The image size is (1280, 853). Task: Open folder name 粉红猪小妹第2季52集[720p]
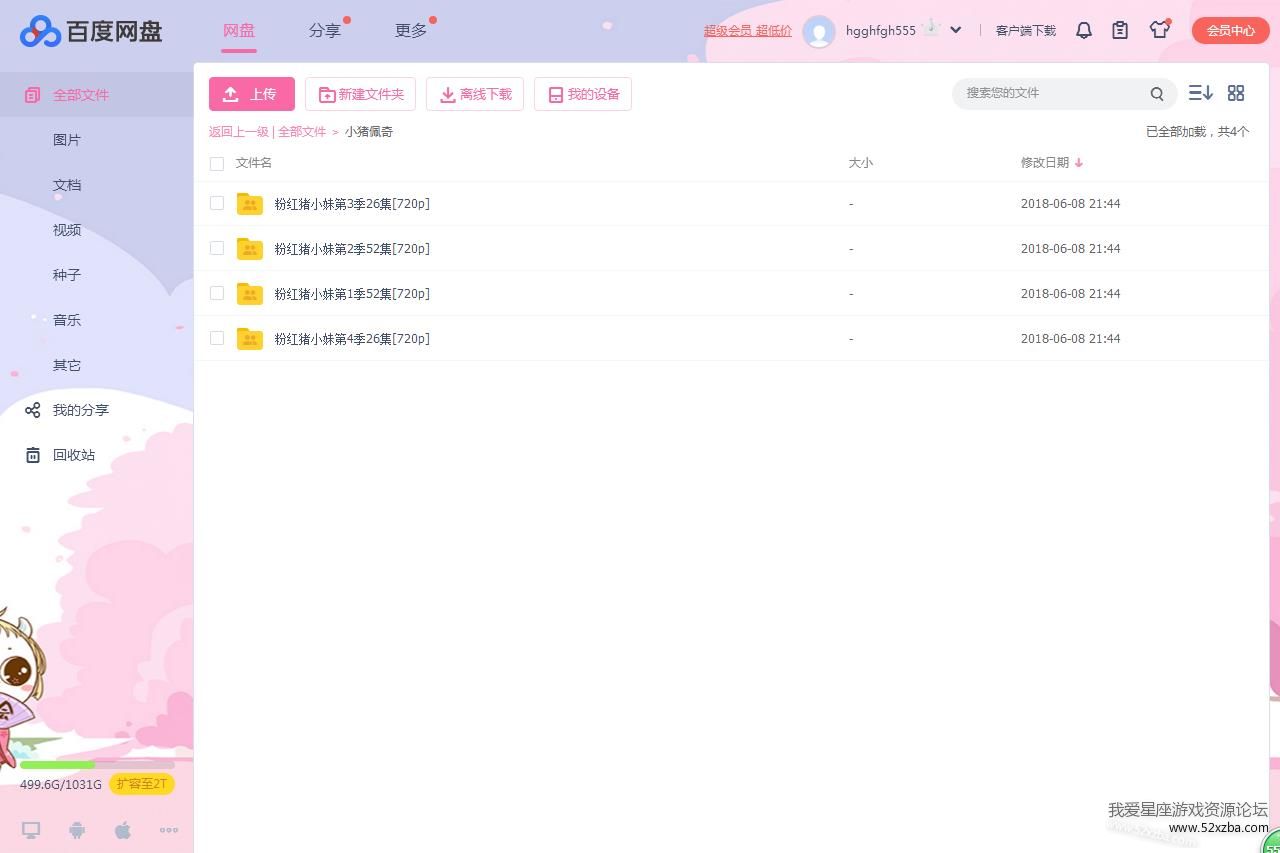(352, 249)
